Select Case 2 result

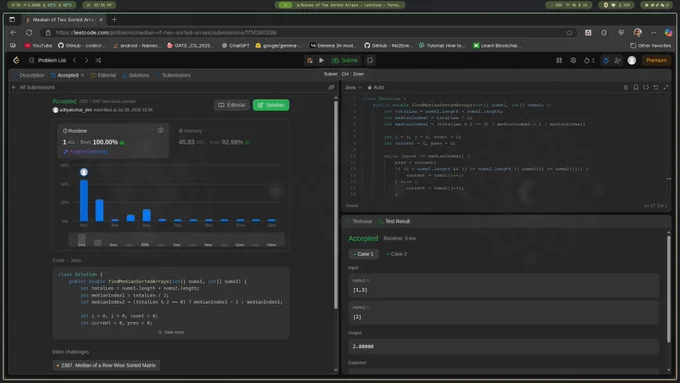(397, 254)
